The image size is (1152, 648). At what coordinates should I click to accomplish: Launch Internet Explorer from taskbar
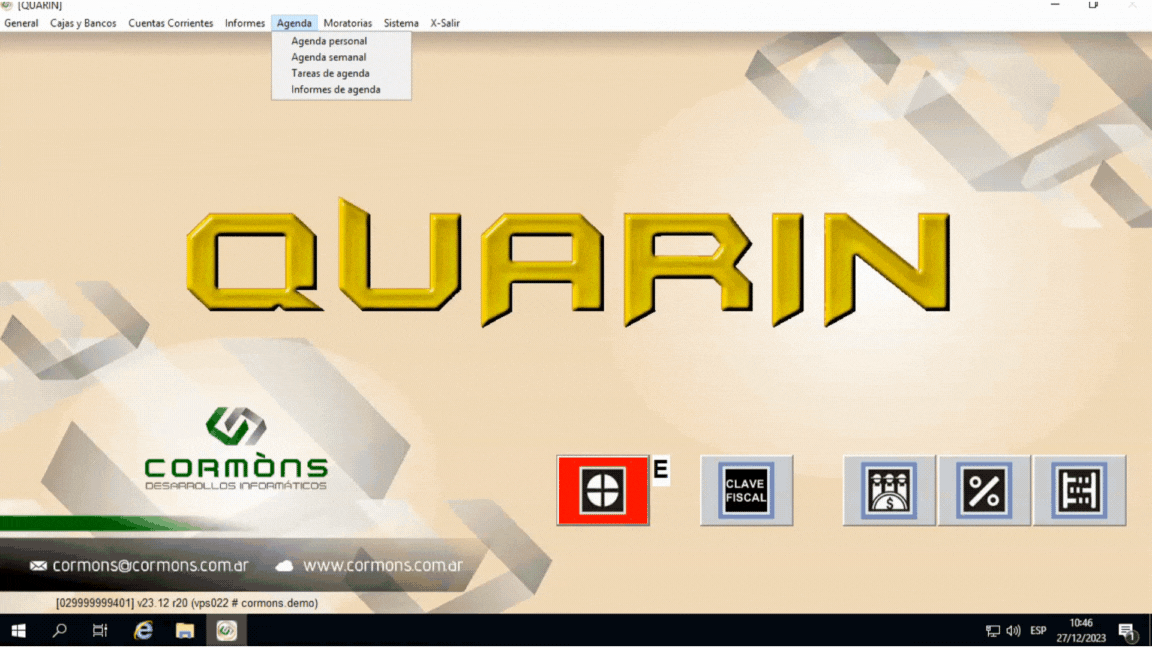143,631
